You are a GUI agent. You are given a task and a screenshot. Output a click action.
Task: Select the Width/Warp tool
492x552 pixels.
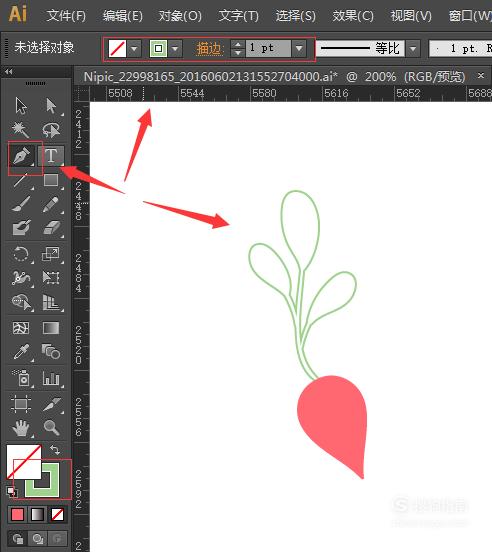pyautogui.click(x=21, y=278)
